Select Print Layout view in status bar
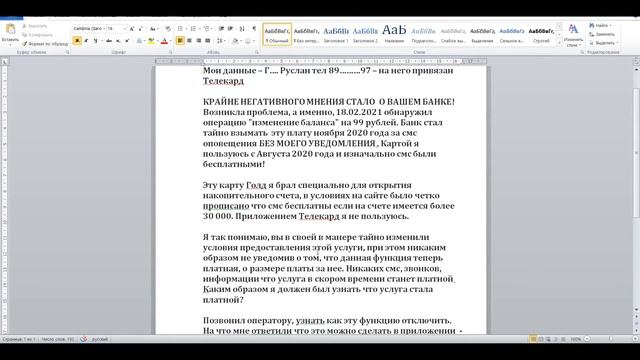The width and height of the screenshot is (640, 360). [x=533, y=339]
